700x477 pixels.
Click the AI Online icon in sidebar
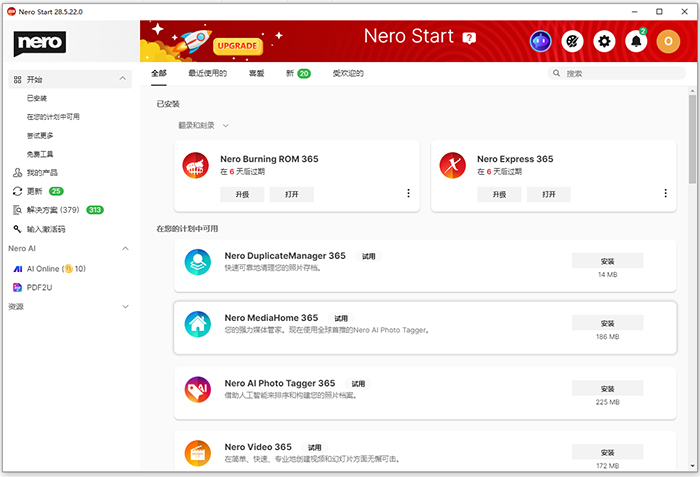coord(18,269)
